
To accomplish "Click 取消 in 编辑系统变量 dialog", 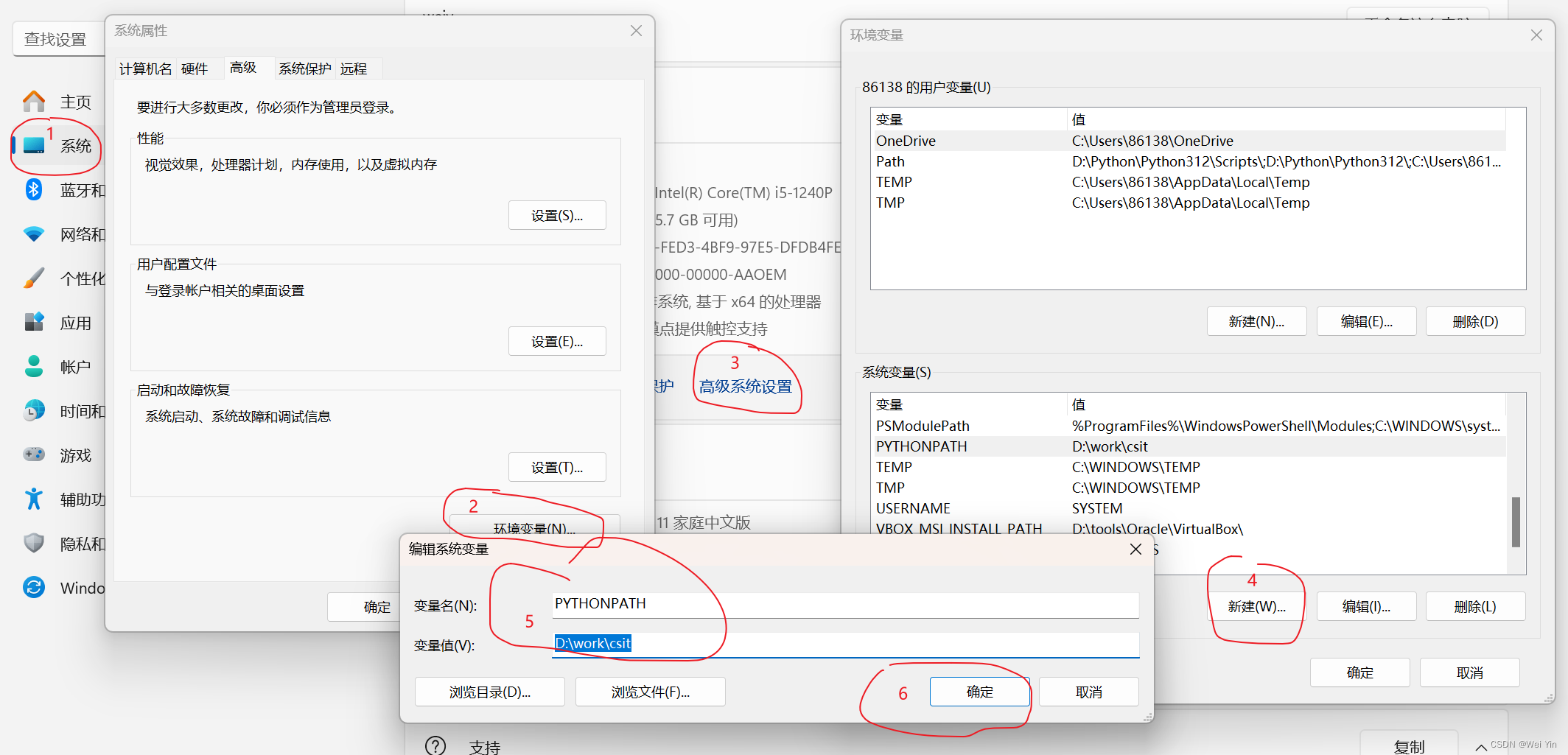I will click(1089, 692).
